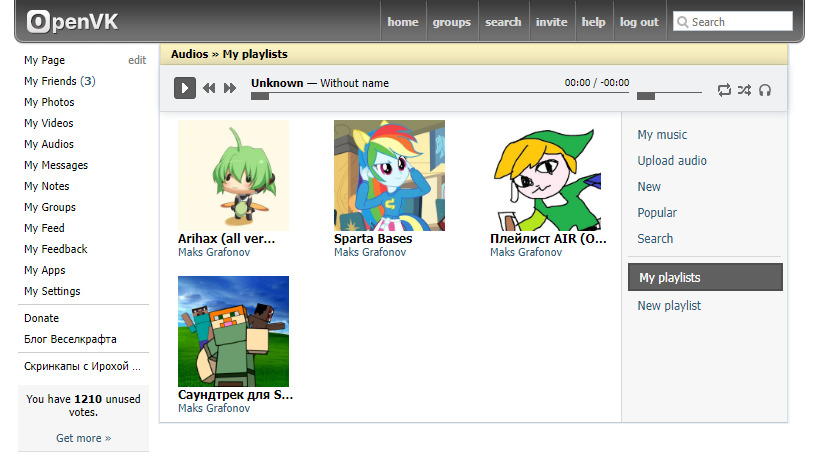This screenshot has width=821, height=469.
Task: Open Maks Grafonov under Саундтрек playlist
Action: (x=214, y=408)
